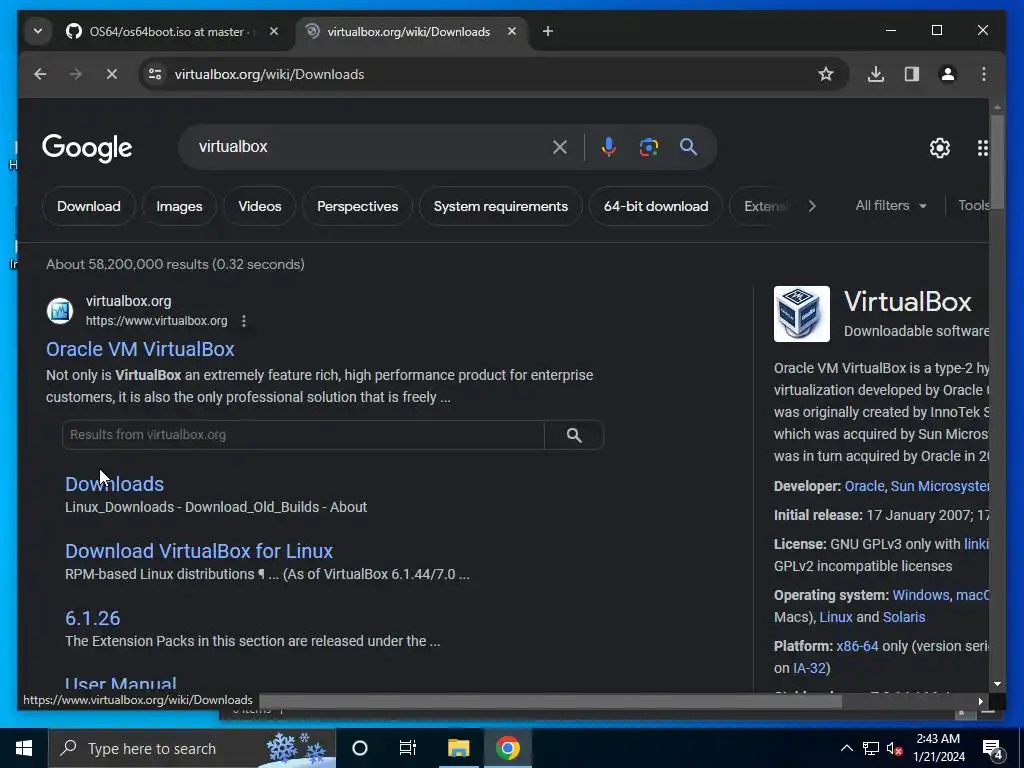Submit search with magnifier icon
The width and height of the screenshot is (1024, 768).
coord(688,147)
